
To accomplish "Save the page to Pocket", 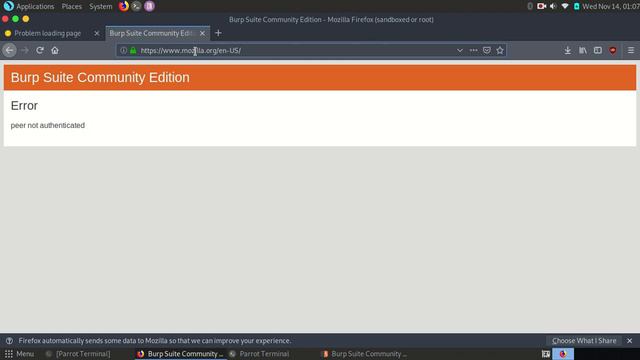I will [487, 50].
